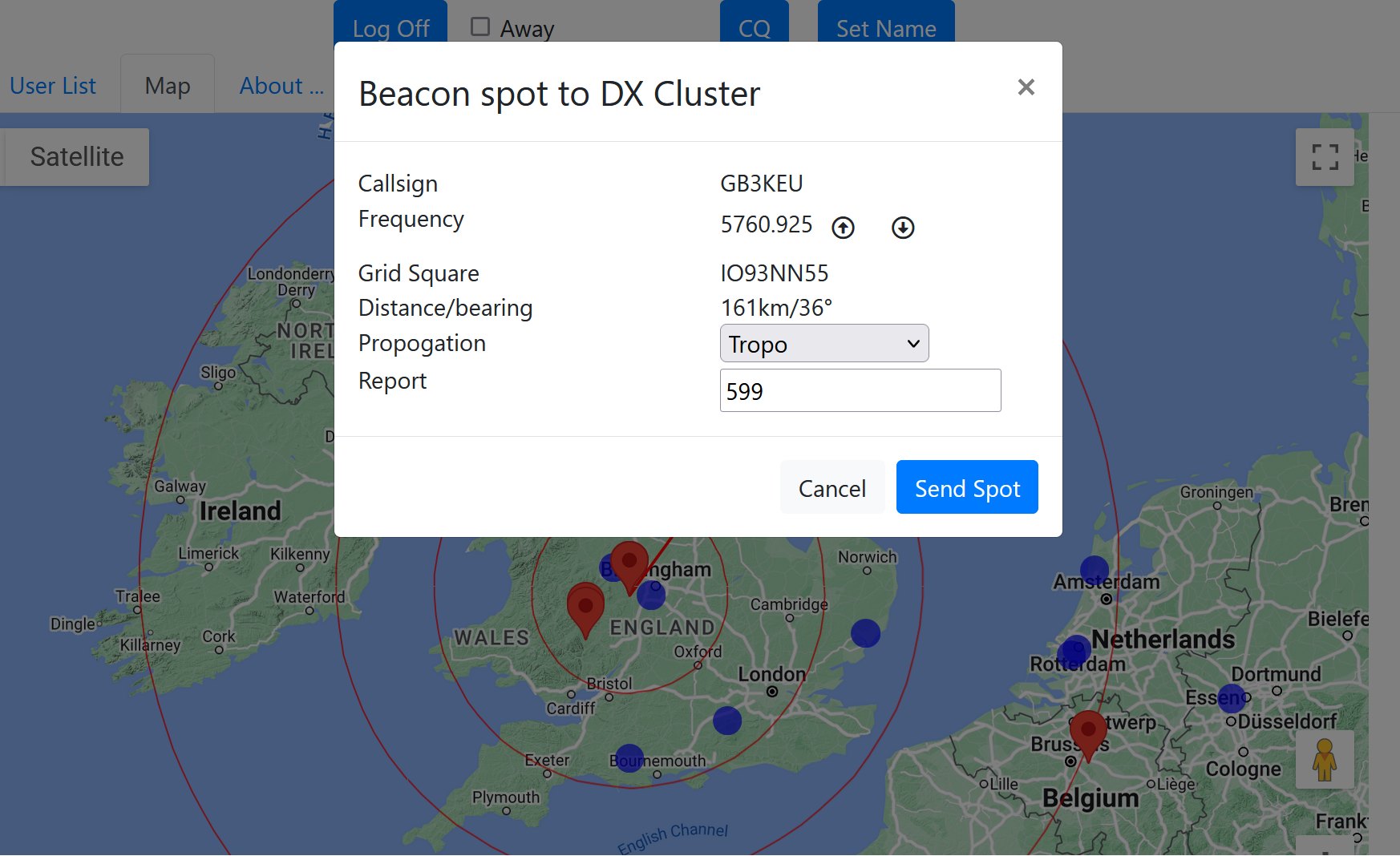Click the grid square value IO93NN55
Screen dimensions: 1400x856
(x=775, y=273)
